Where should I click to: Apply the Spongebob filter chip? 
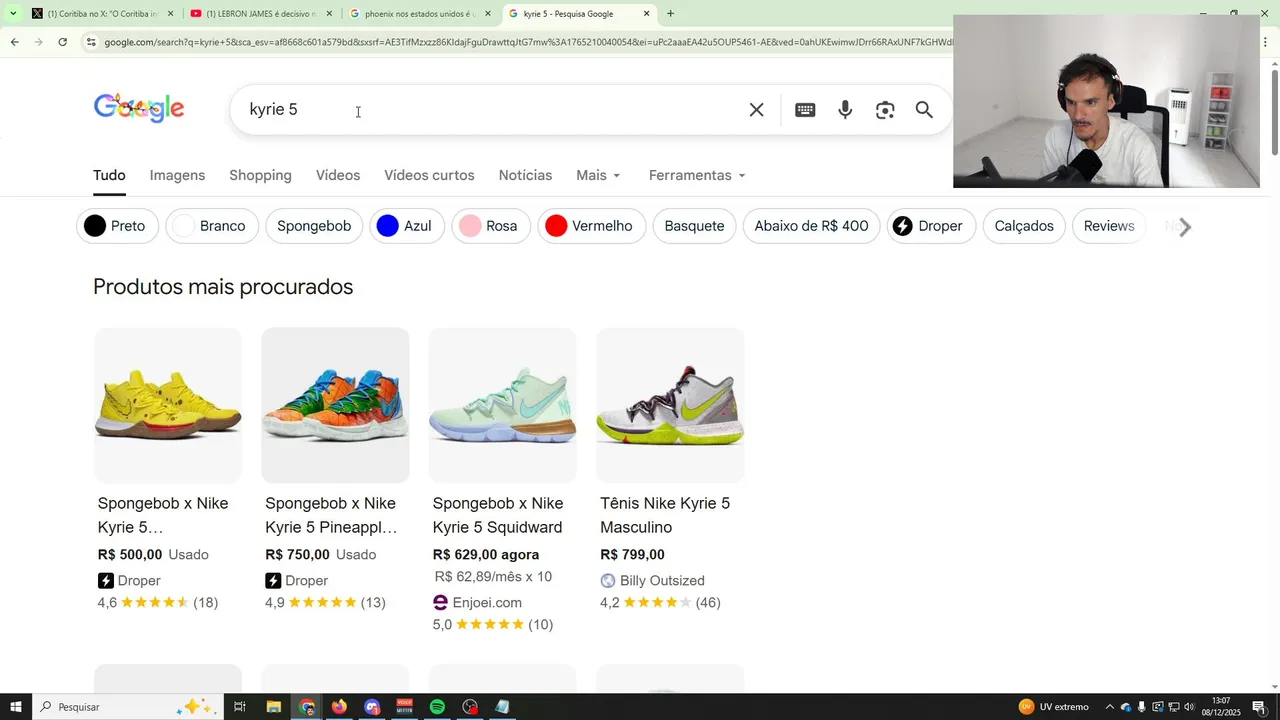point(314,226)
